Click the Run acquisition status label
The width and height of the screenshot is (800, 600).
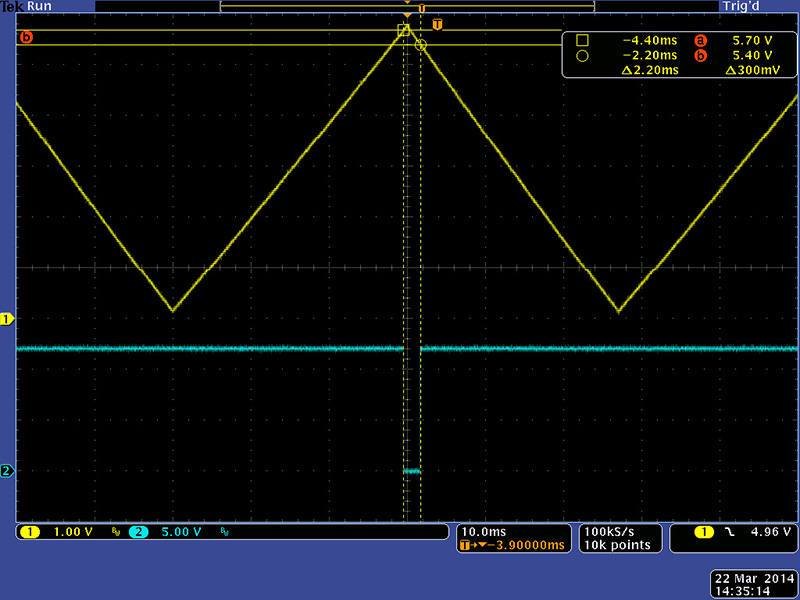pos(41,6)
